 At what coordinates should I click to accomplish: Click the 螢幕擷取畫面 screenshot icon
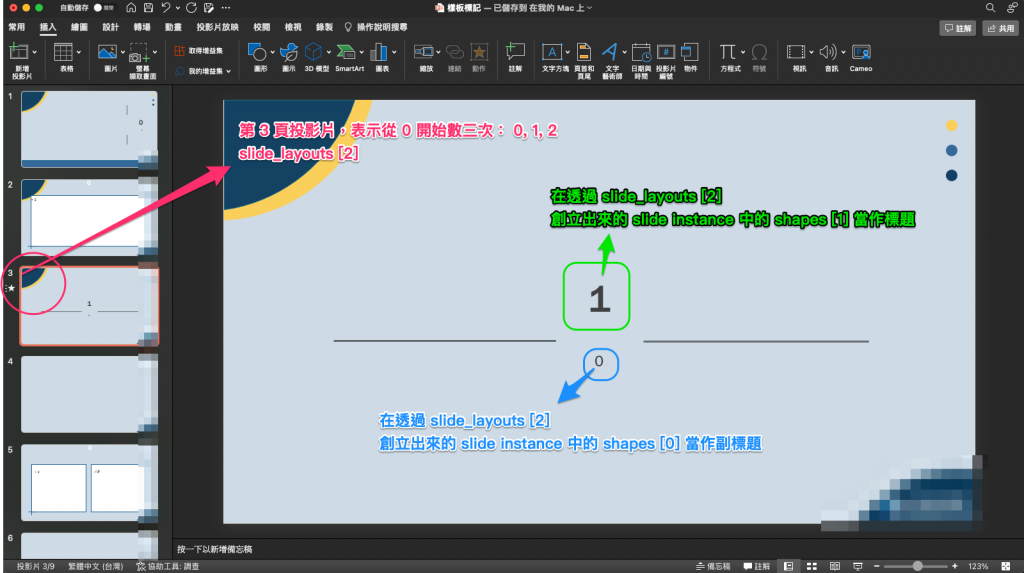point(138,52)
